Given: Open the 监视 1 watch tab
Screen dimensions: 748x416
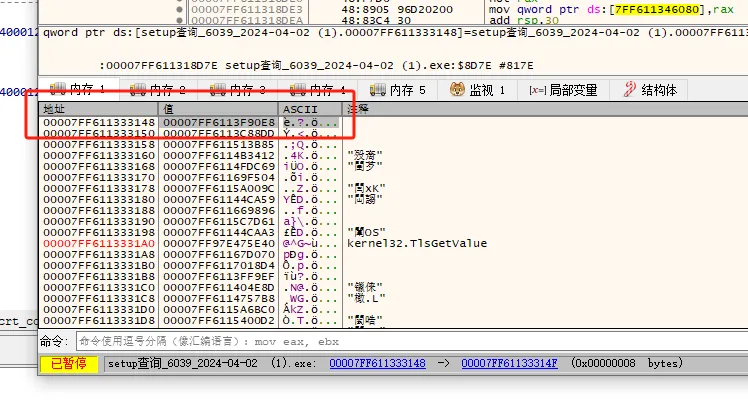Looking at the screenshot, I should point(477,90).
